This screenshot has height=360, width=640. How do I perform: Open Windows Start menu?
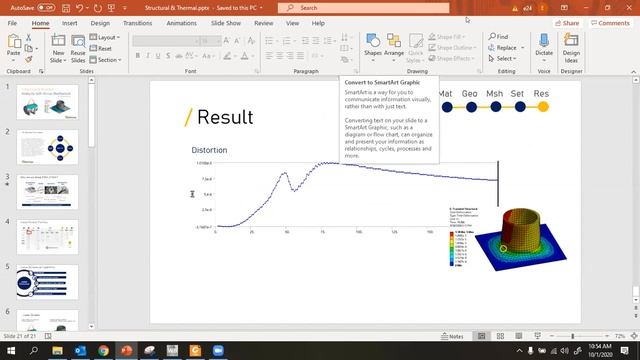11,351
